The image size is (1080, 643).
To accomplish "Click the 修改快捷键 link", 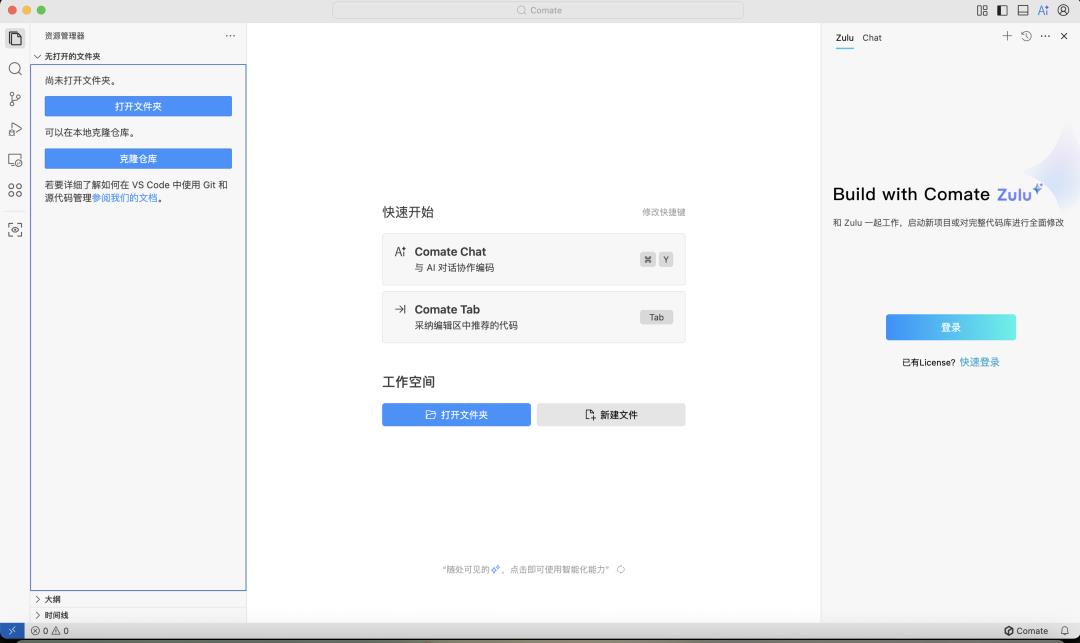I will coord(663,212).
